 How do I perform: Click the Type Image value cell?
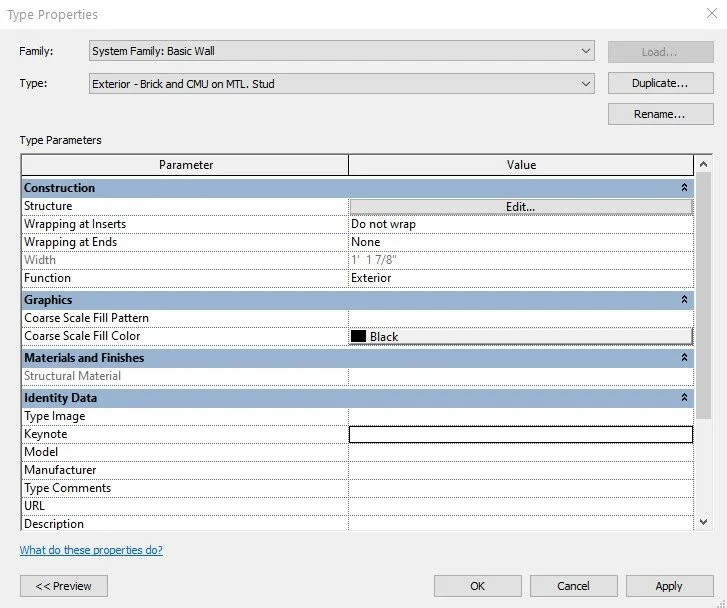pos(521,416)
